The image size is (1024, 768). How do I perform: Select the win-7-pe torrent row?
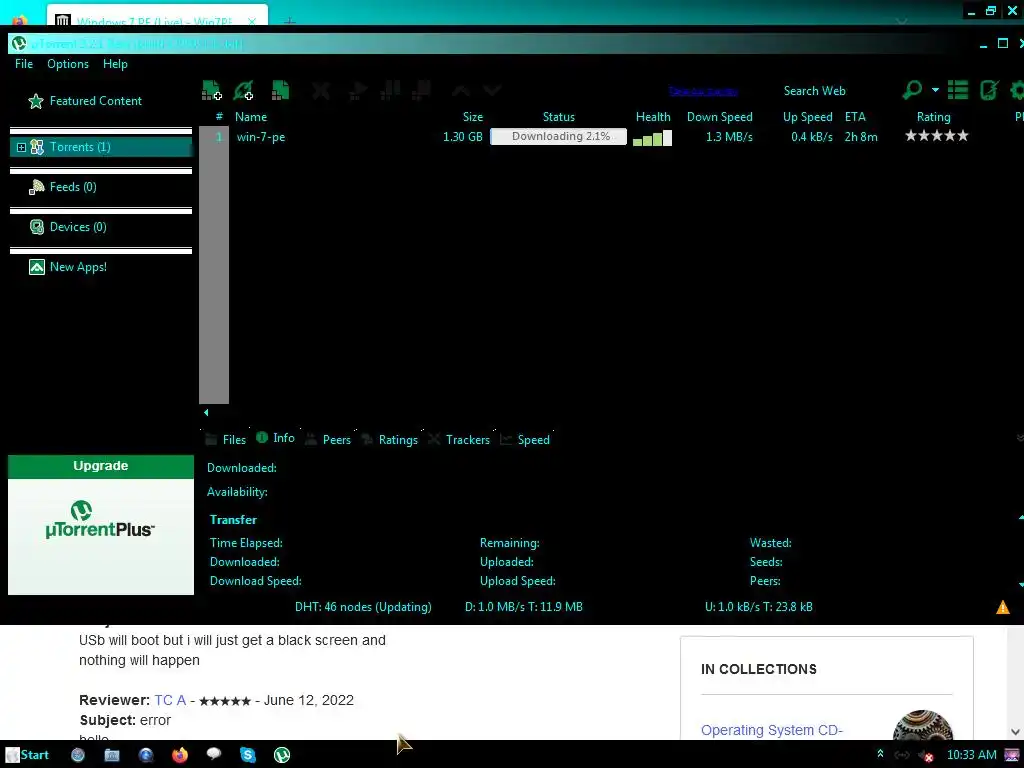click(x=611, y=136)
